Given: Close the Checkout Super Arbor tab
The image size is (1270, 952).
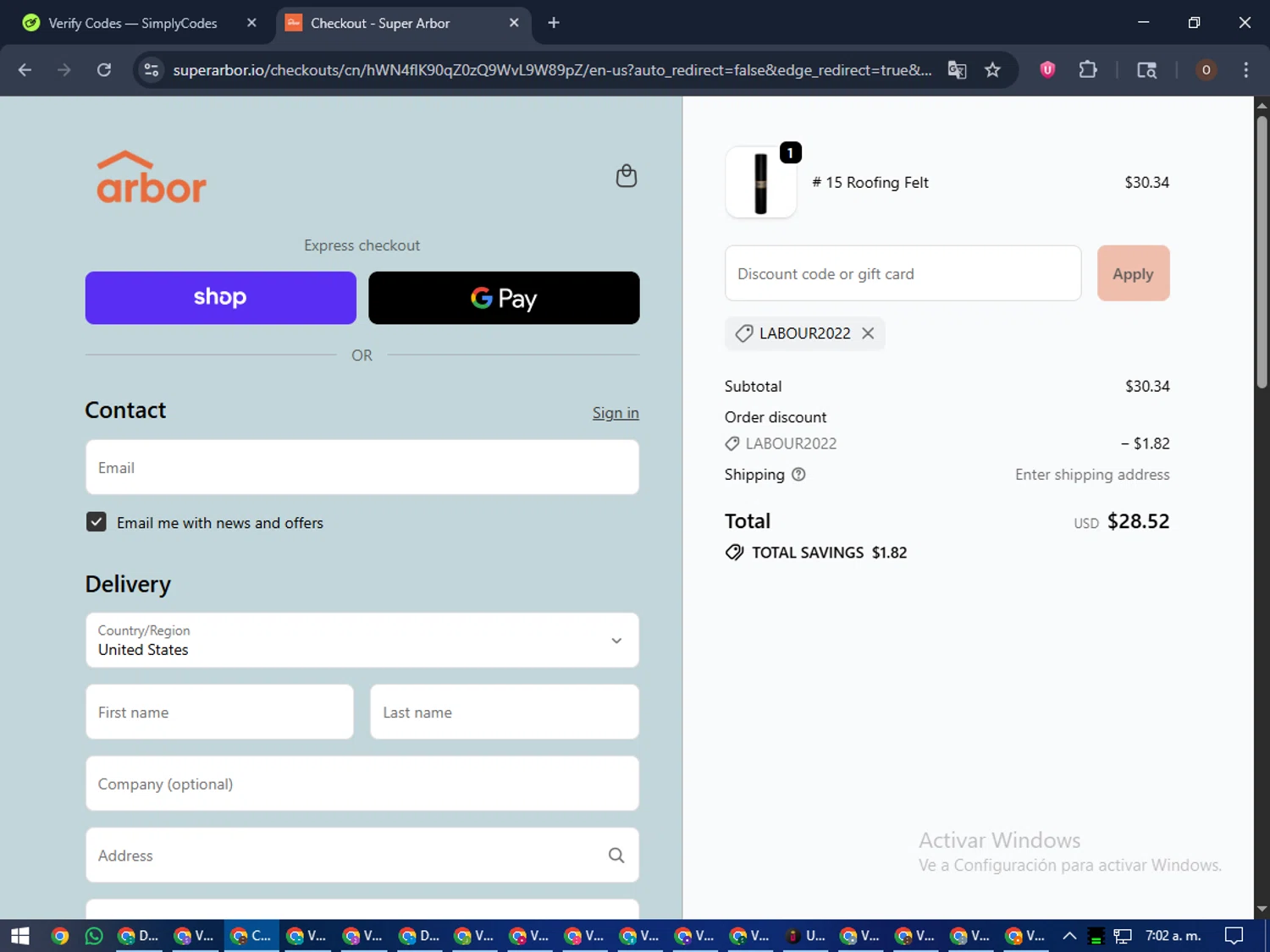Looking at the screenshot, I should 514,23.
